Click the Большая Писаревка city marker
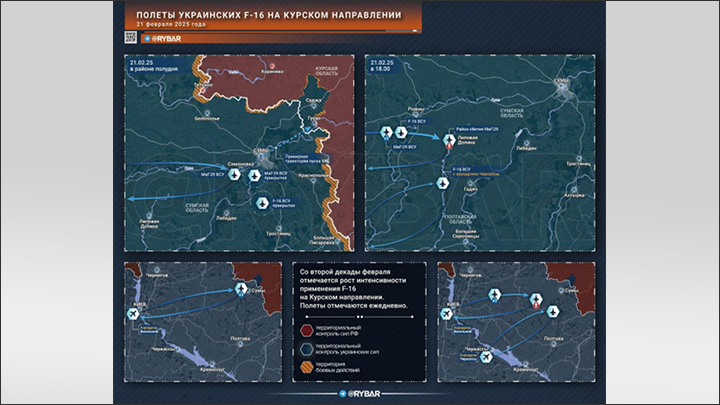 coord(338,240)
